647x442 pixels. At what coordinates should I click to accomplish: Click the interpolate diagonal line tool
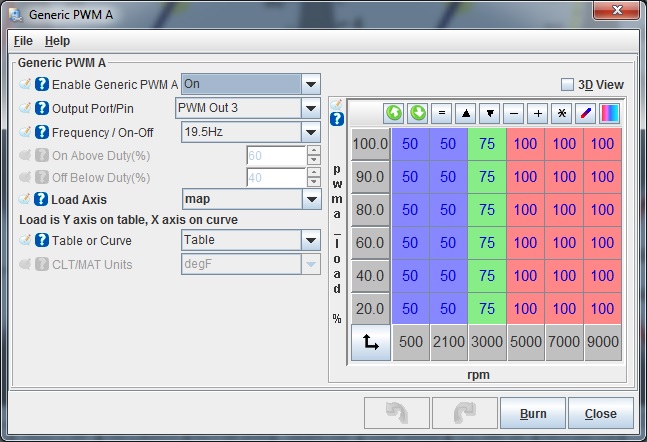[586, 113]
